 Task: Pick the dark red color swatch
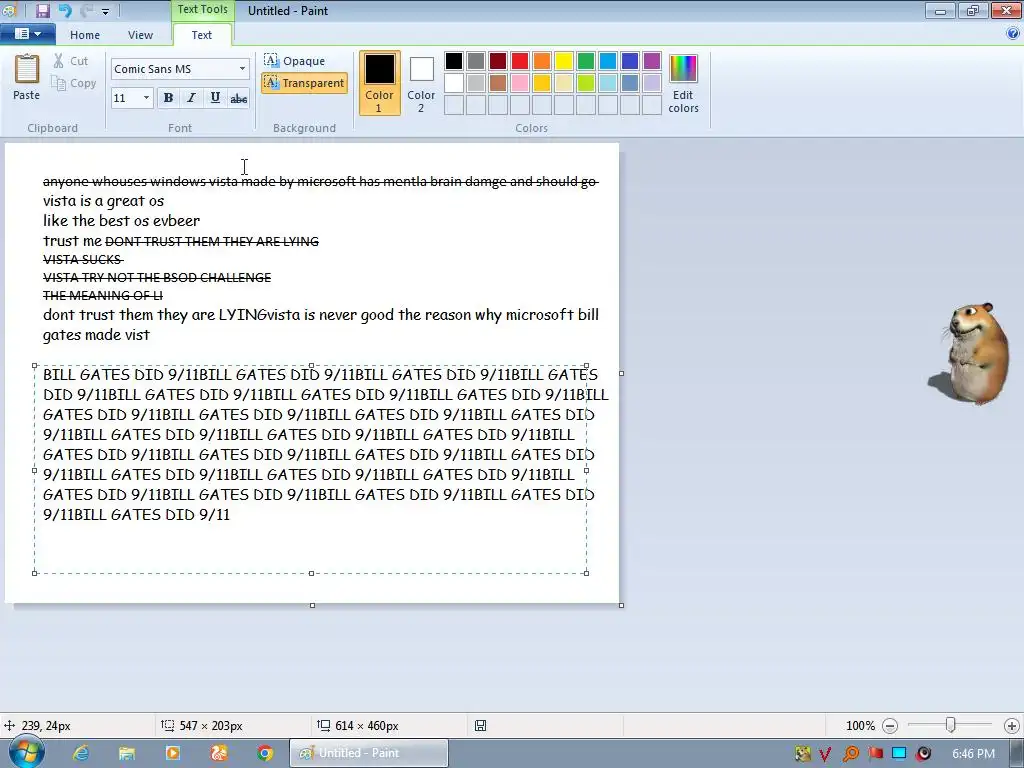(x=498, y=61)
